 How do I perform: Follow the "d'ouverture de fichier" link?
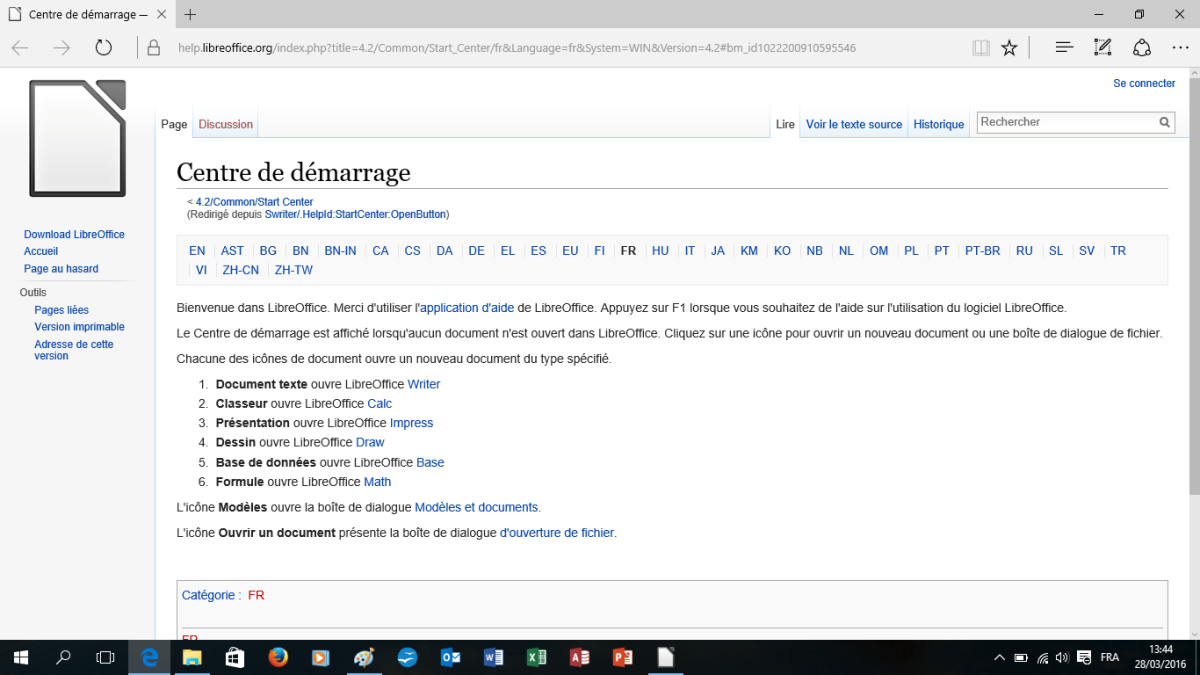click(557, 533)
